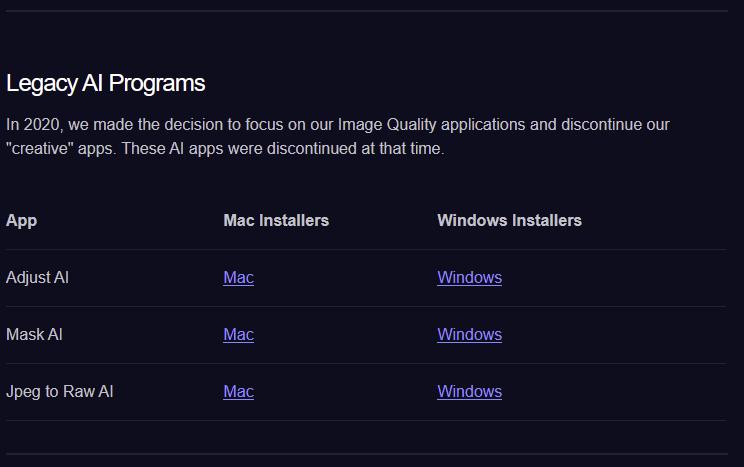744x467 pixels.
Task: Click the Mac link in the Mask AI row
Action: tap(238, 335)
